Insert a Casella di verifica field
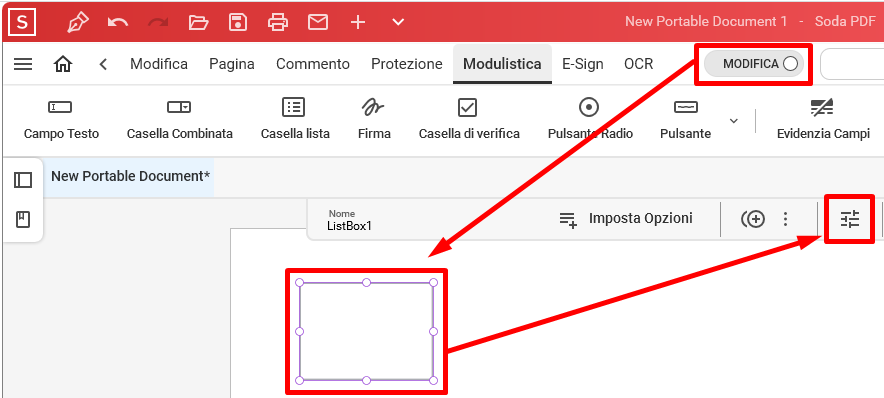884x398 pixels. point(469,119)
